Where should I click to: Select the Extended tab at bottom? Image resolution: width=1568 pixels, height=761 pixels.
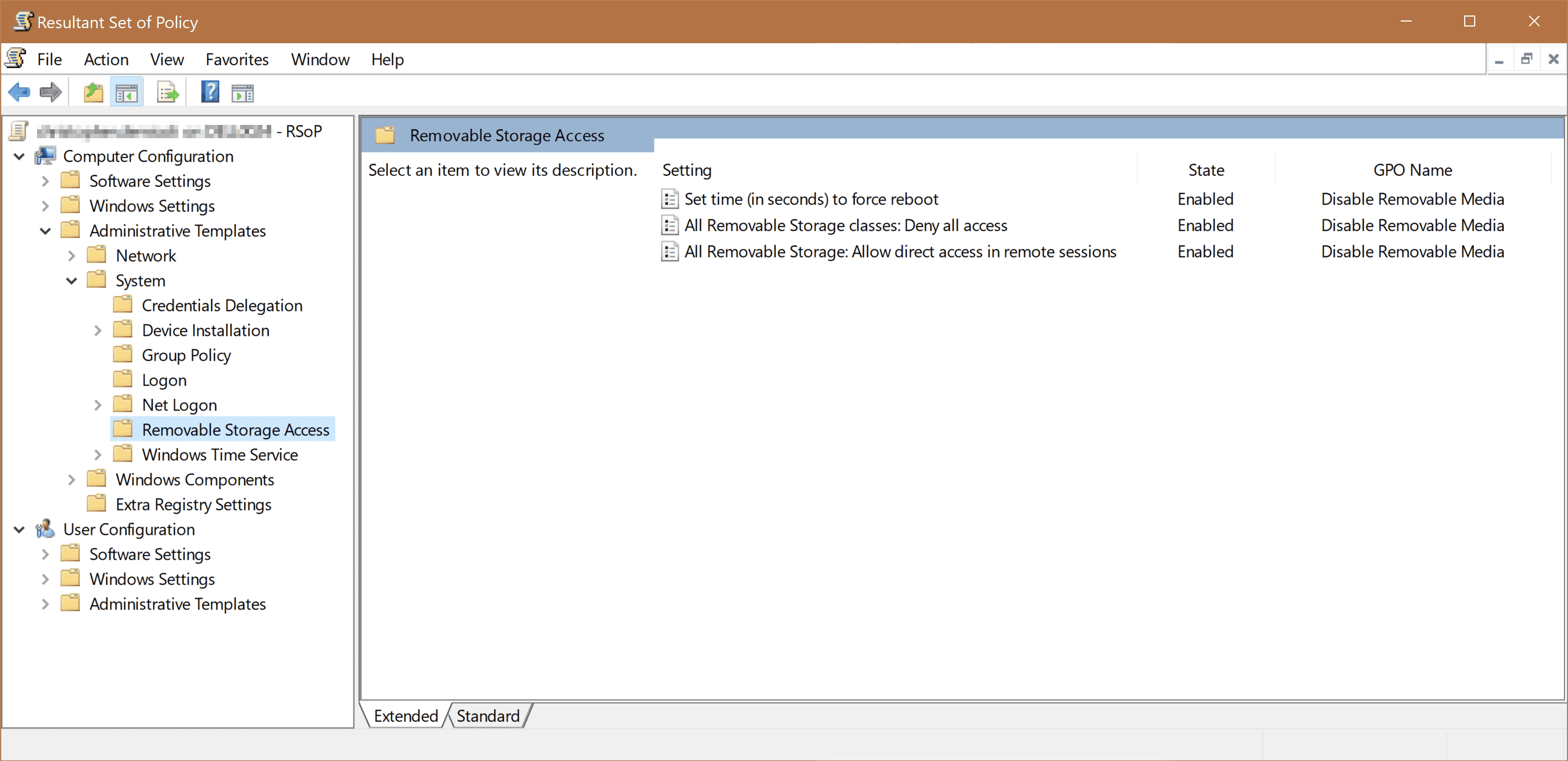(x=405, y=716)
